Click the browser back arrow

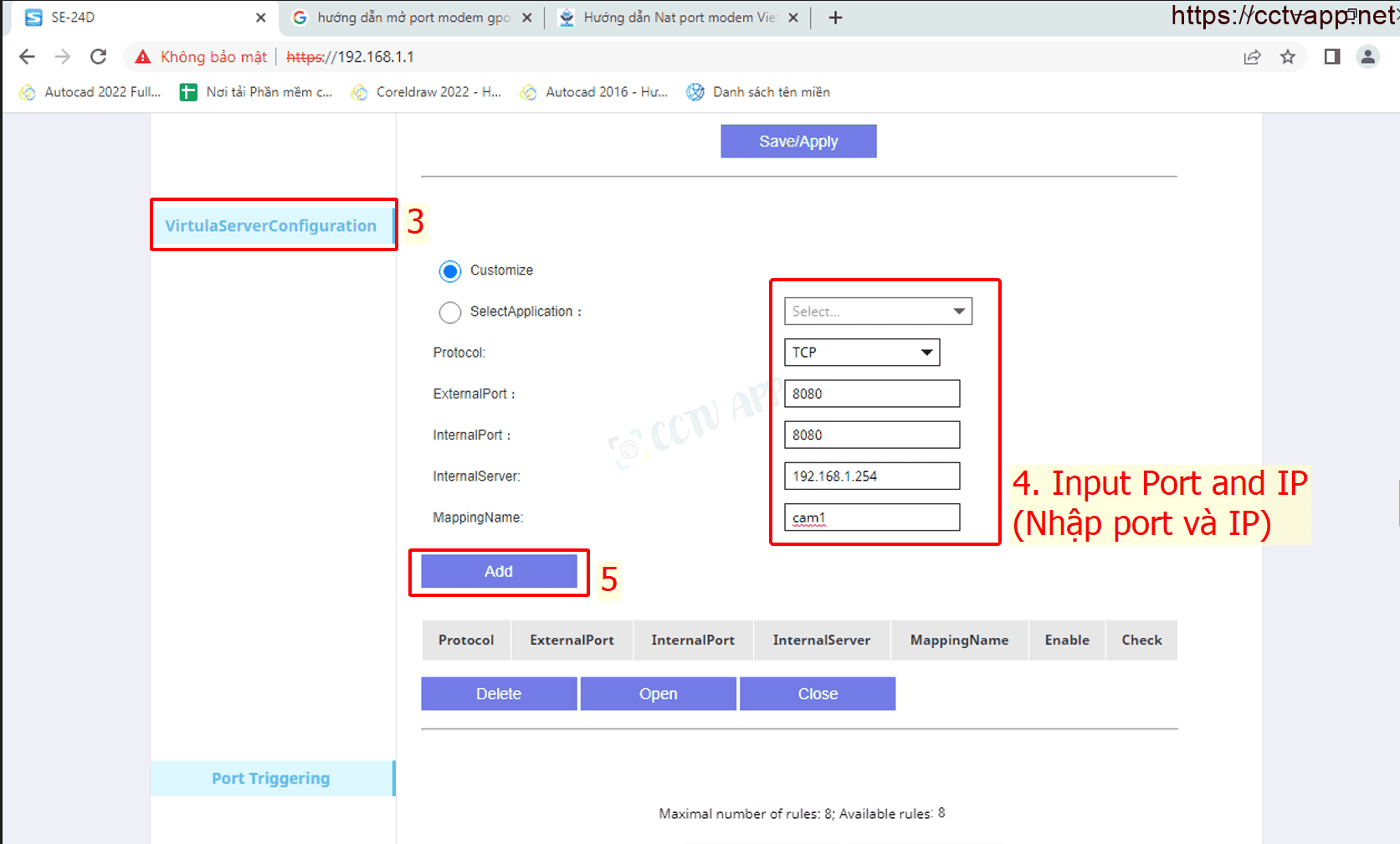(x=27, y=57)
